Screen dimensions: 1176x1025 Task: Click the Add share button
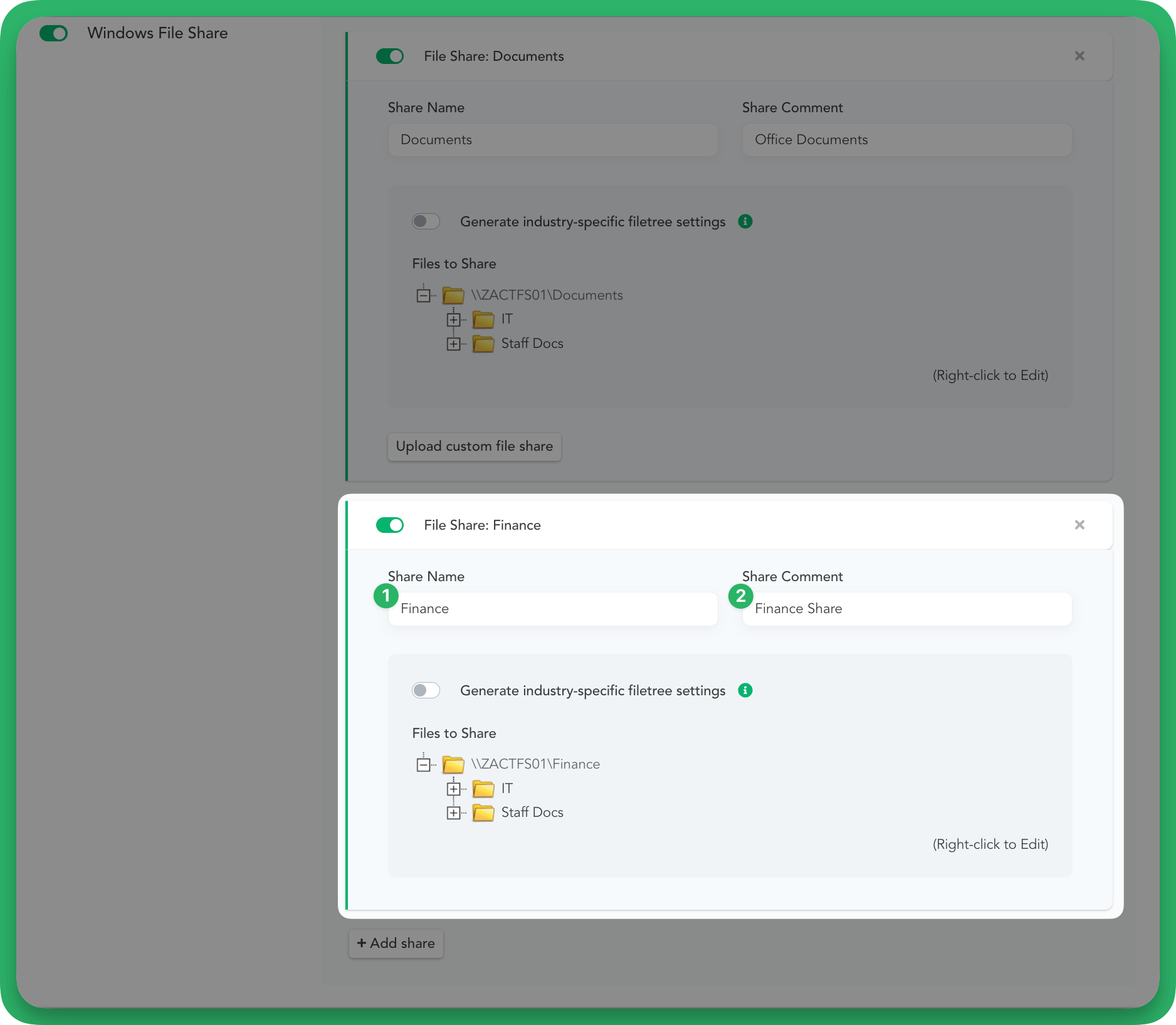396,943
